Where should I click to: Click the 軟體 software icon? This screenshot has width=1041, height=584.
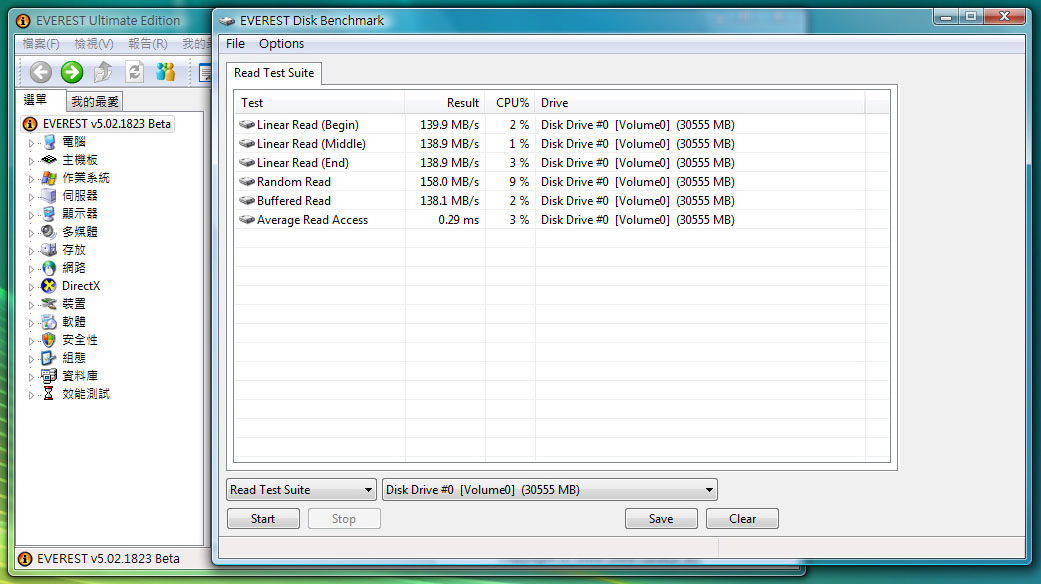(48, 322)
